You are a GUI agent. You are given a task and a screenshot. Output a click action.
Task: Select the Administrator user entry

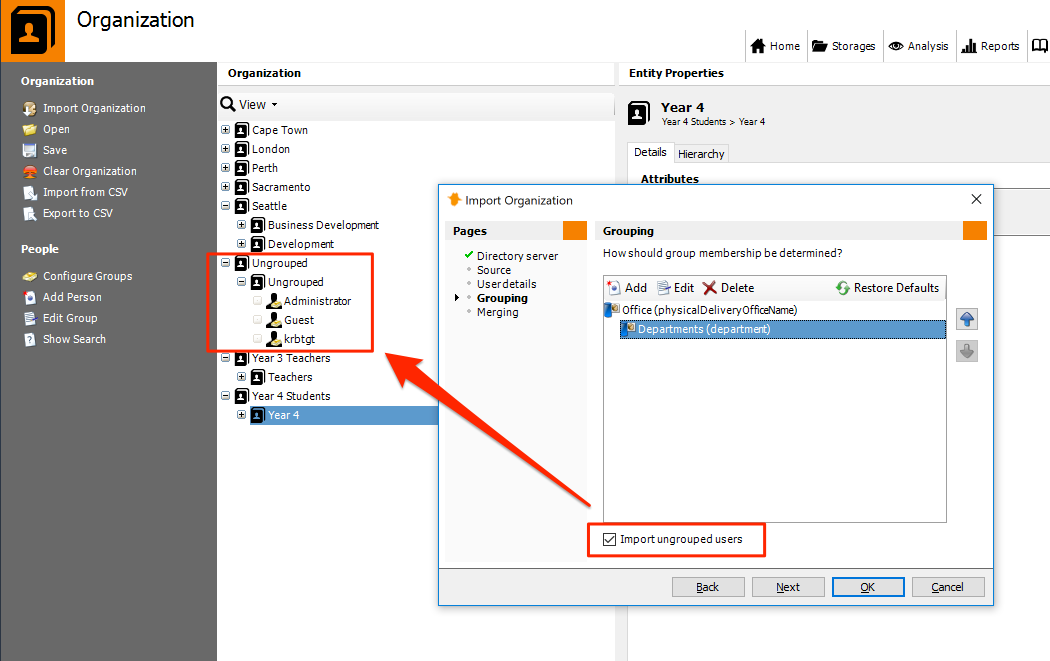click(317, 301)
